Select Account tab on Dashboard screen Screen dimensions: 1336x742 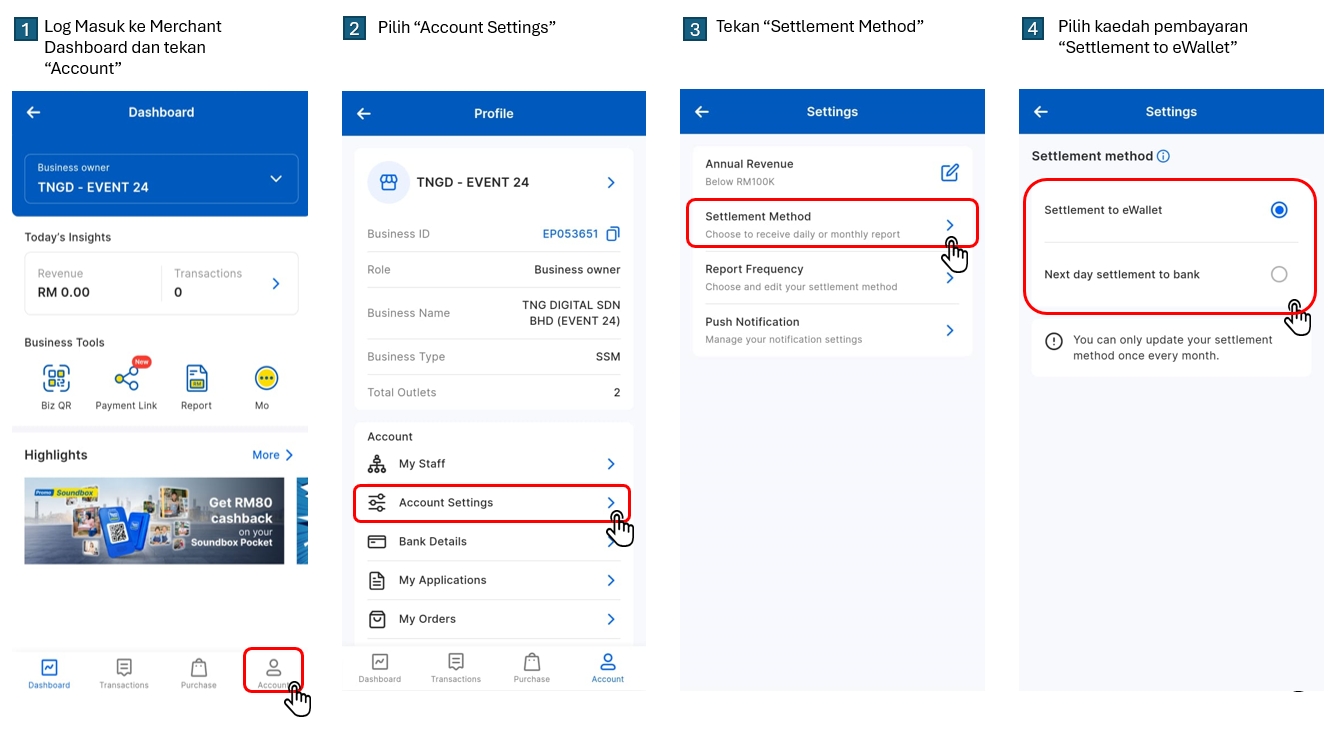[273, 673]
